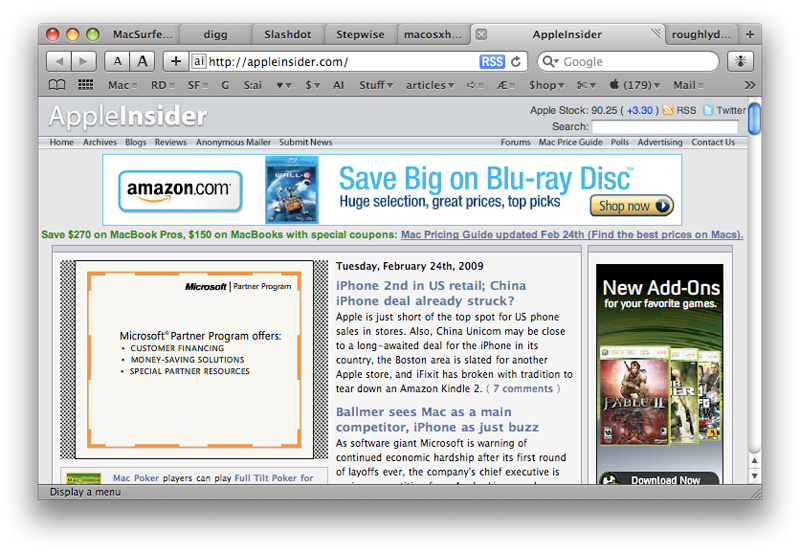Click the scroll down arrow
The image size is (800, 552).
(x=754, y=476)
